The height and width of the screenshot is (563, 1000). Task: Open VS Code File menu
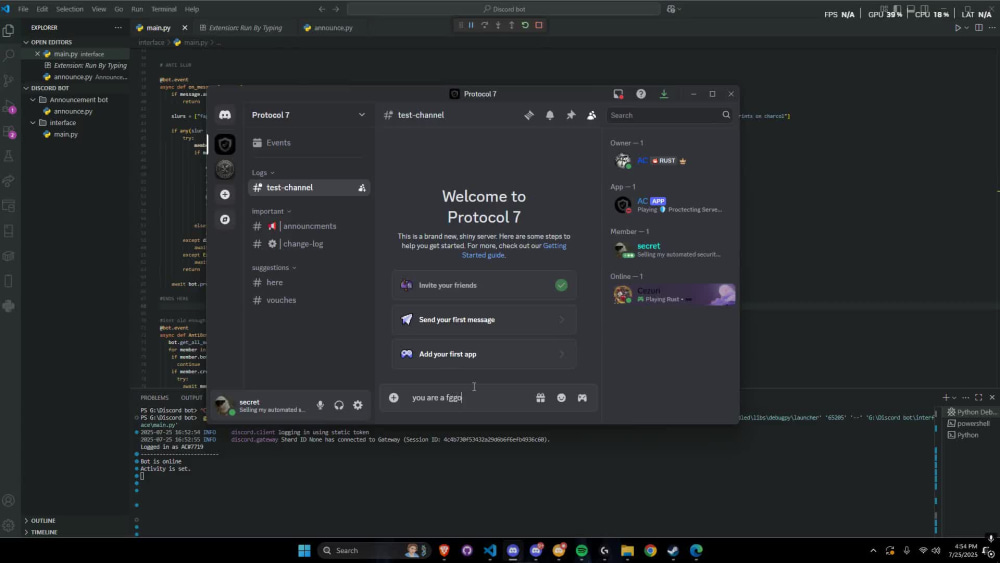pyautogui.click(x=23, y=9)
